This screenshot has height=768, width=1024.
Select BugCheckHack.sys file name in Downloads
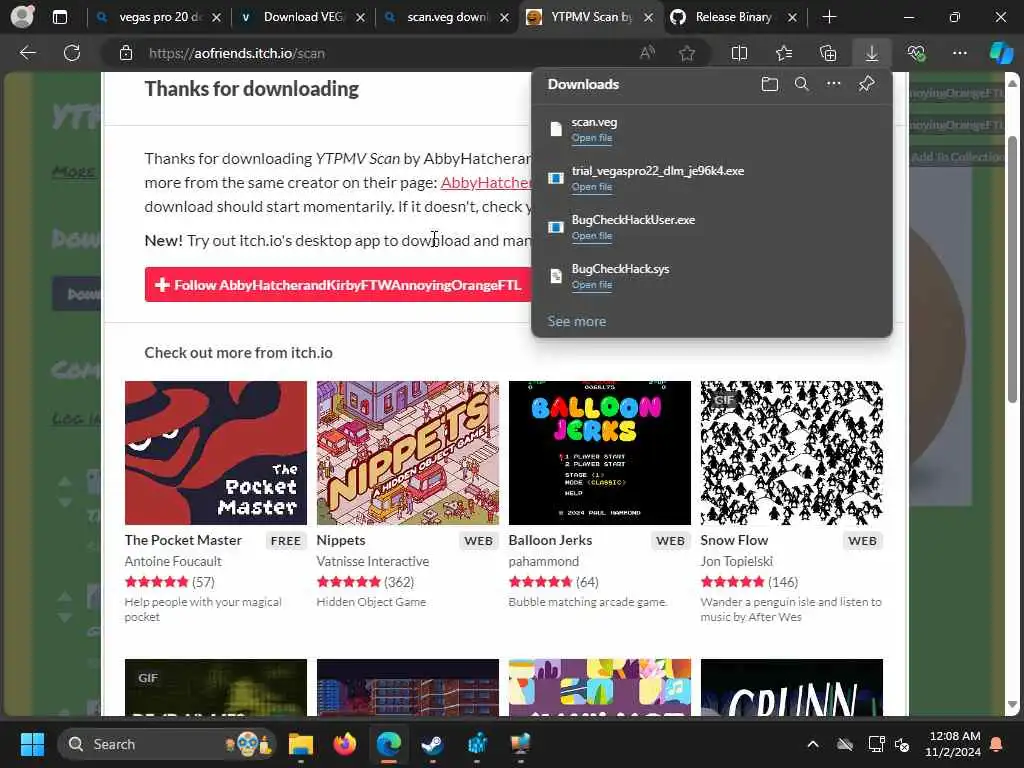620,269
